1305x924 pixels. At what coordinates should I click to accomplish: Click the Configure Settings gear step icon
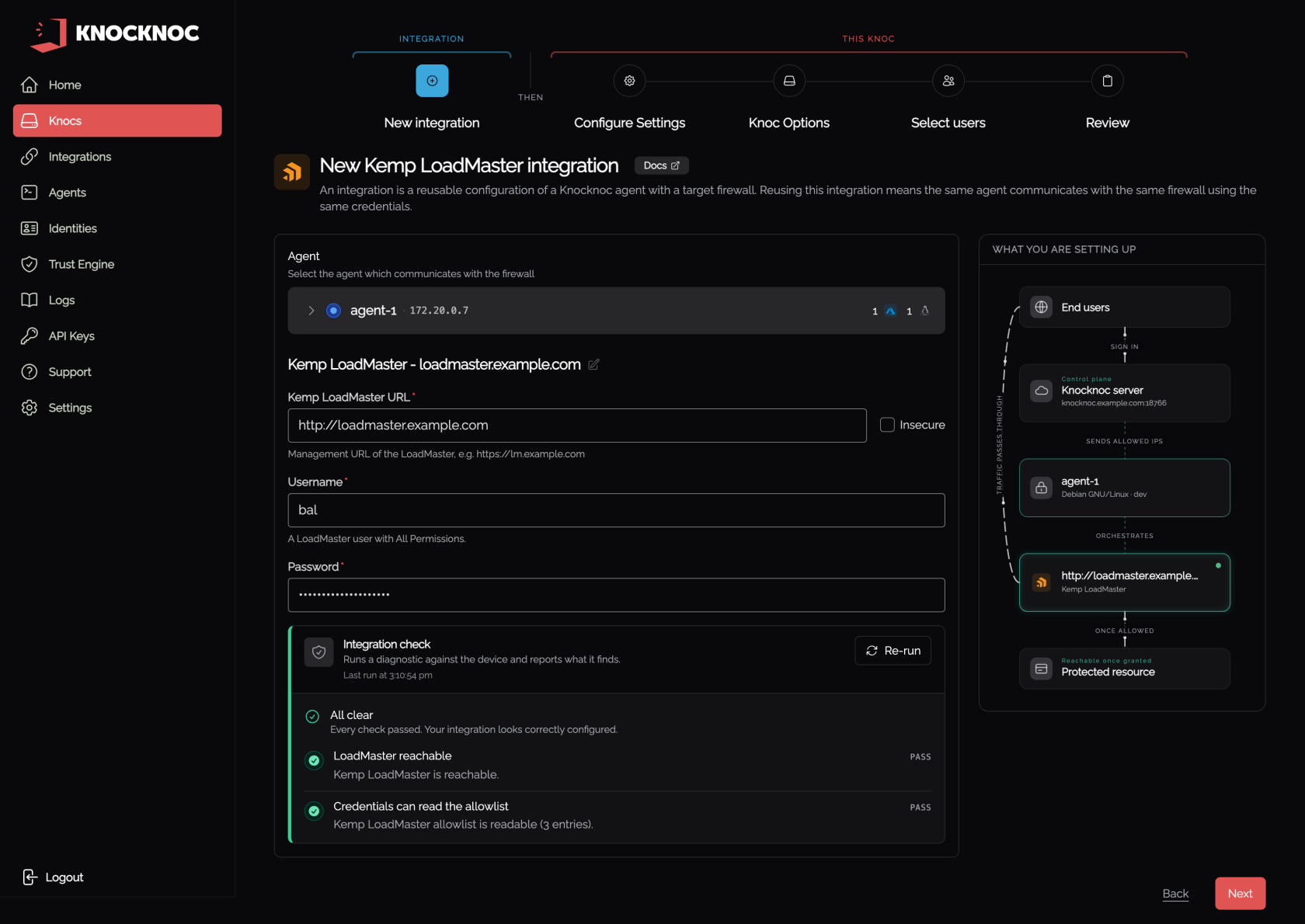(x=629, y=81)
